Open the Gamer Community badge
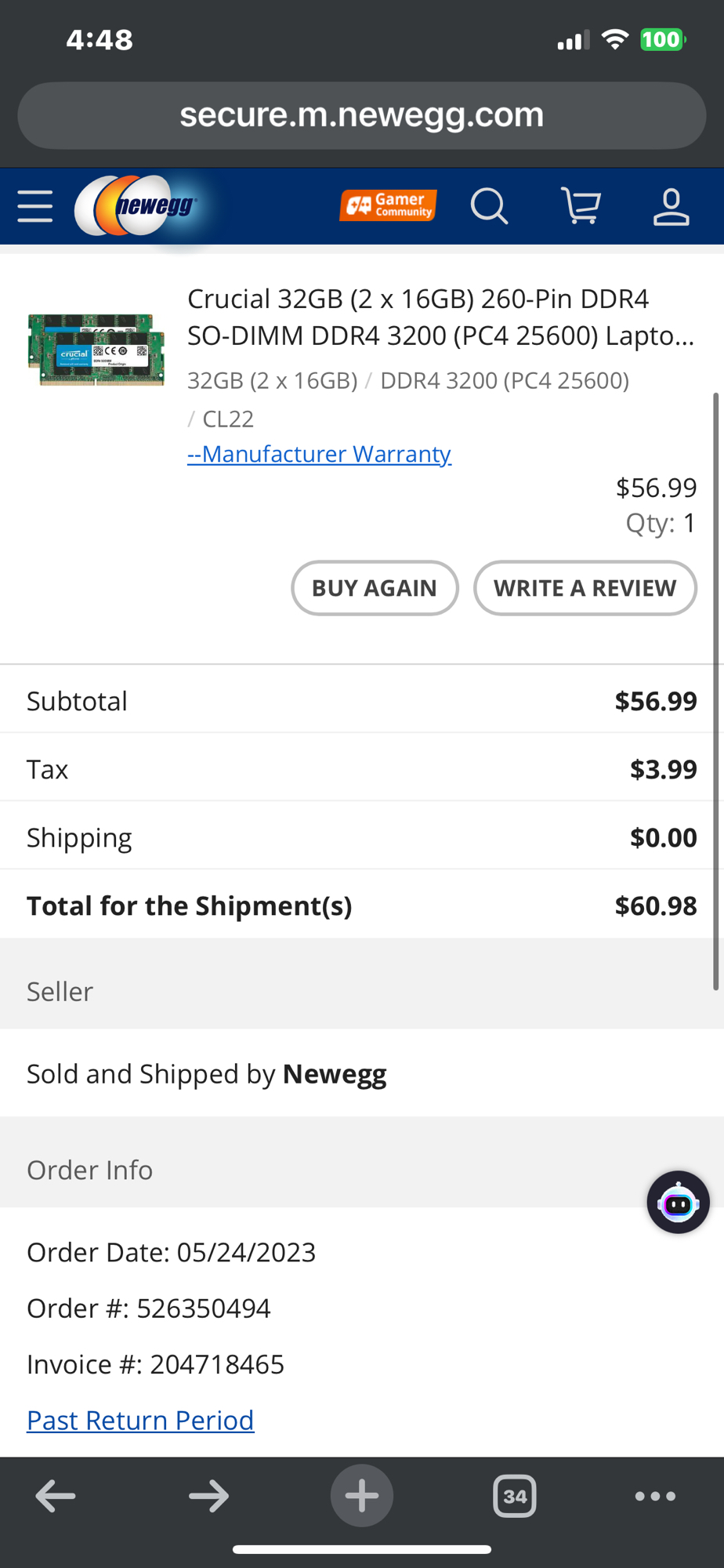The height and width of the screenshot is (1568, 724). (388, 205)
